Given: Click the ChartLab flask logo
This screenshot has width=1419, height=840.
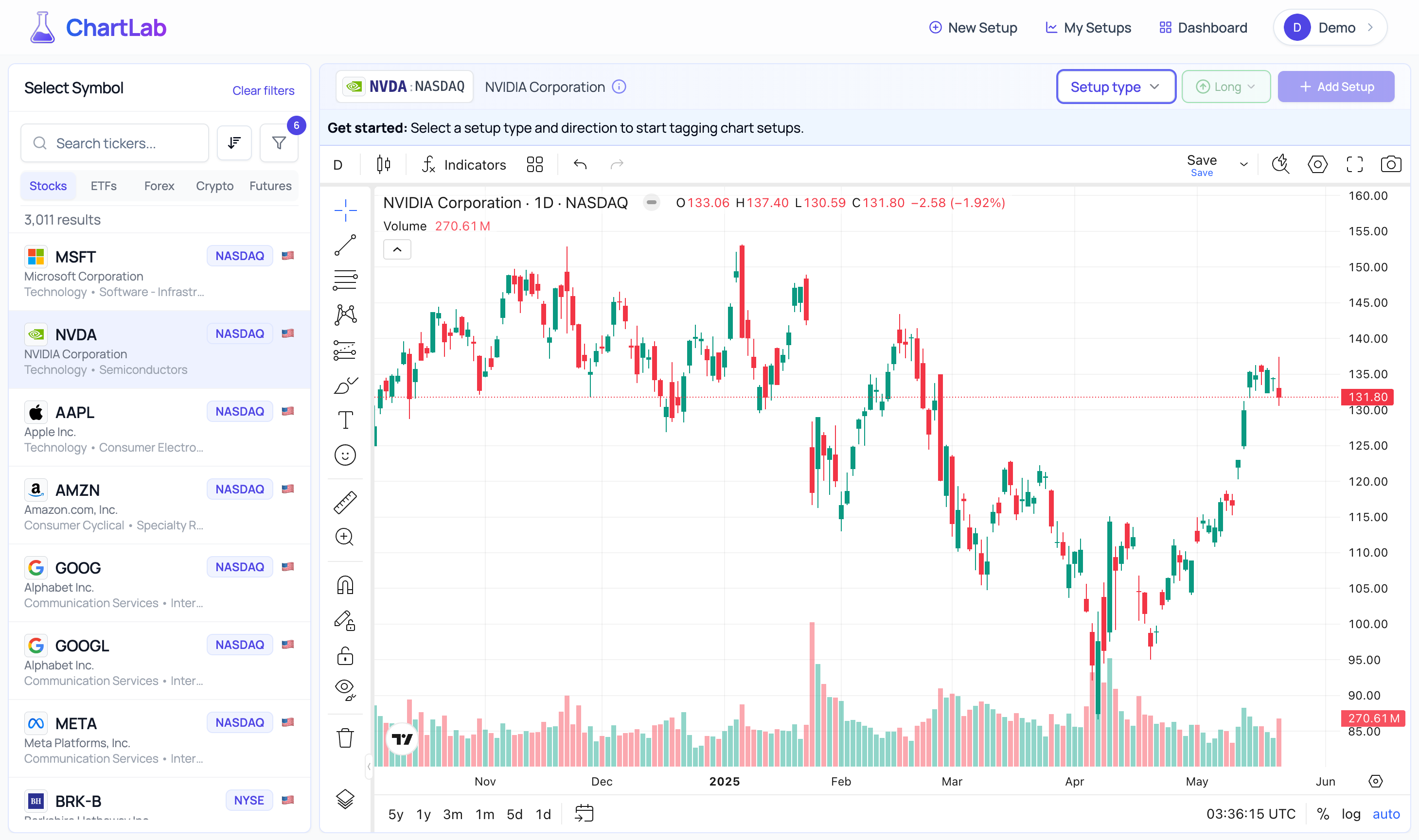Looking at the screenshot, I should click(42, 27).
